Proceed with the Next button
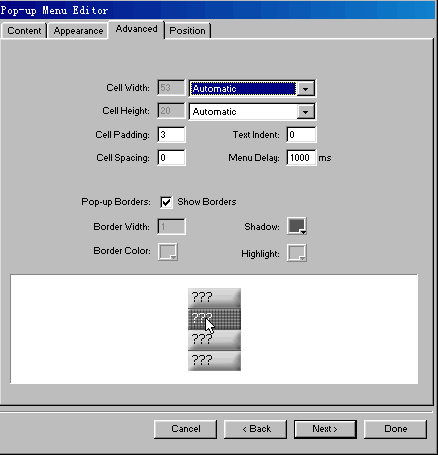 click(325, 429)
